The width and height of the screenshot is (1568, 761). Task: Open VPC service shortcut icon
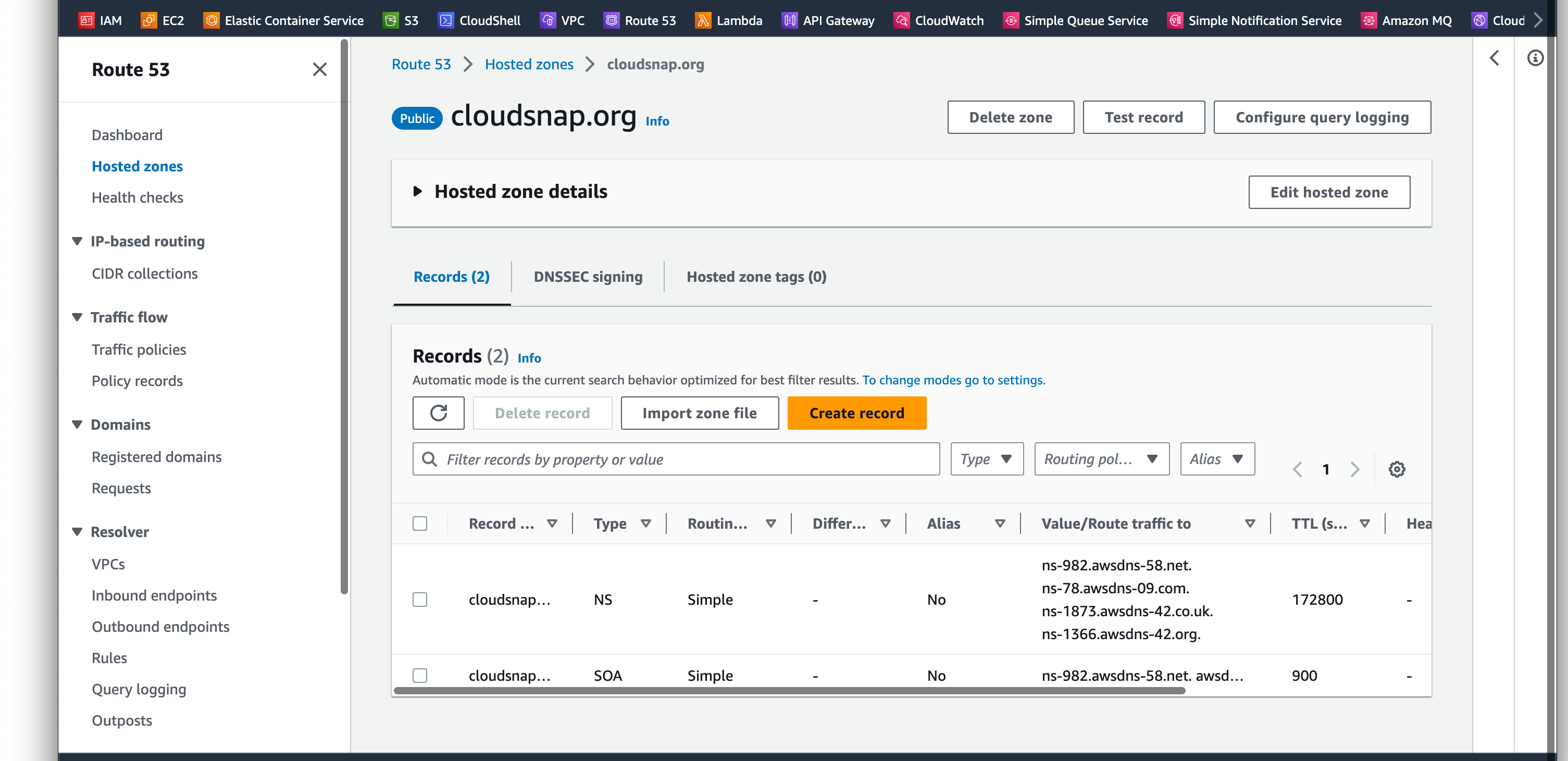(x=548, y=20)
